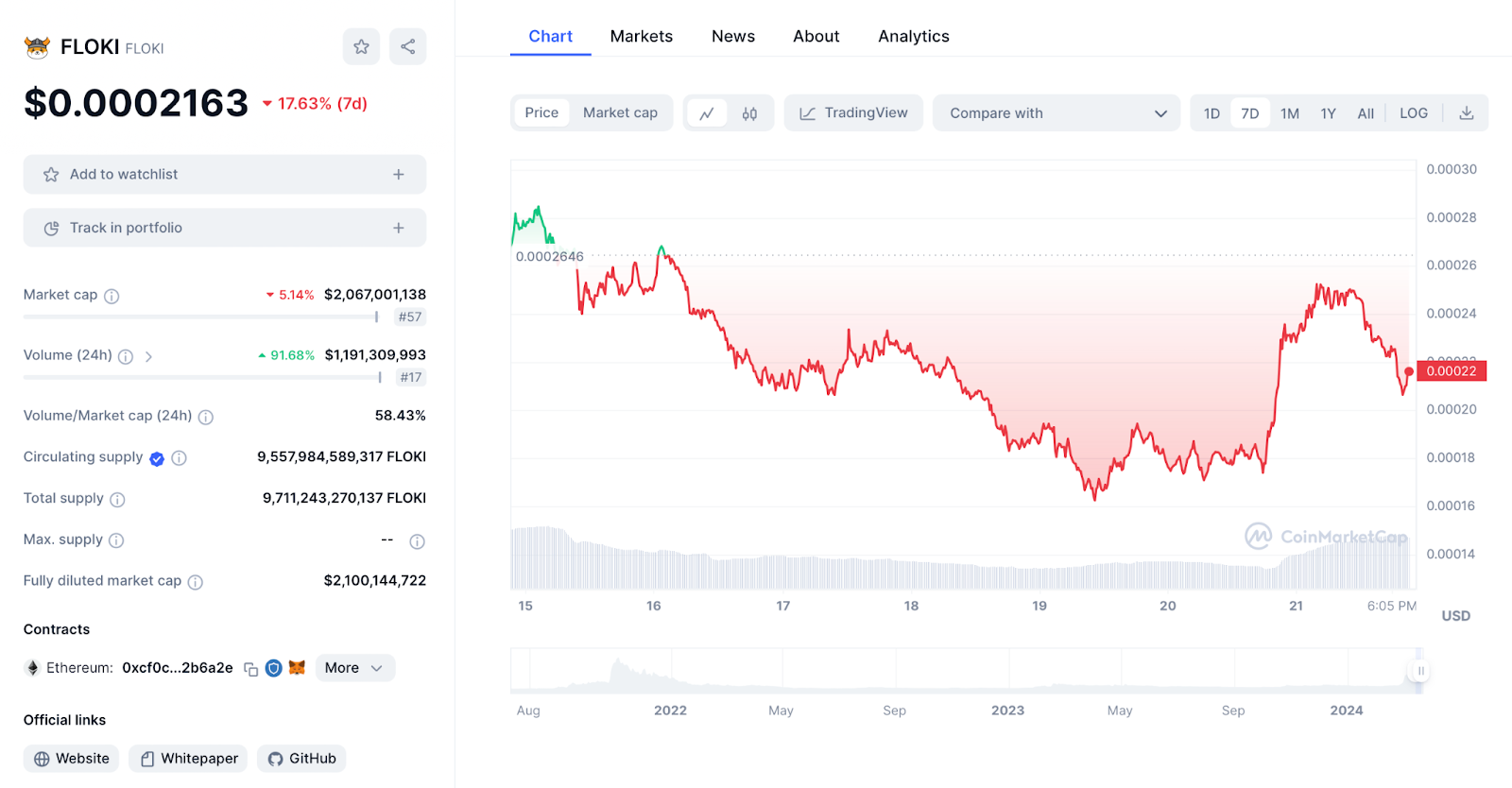Open Max. supply label info icon
The image size is (1512, 788).
[x=116, y=540]
